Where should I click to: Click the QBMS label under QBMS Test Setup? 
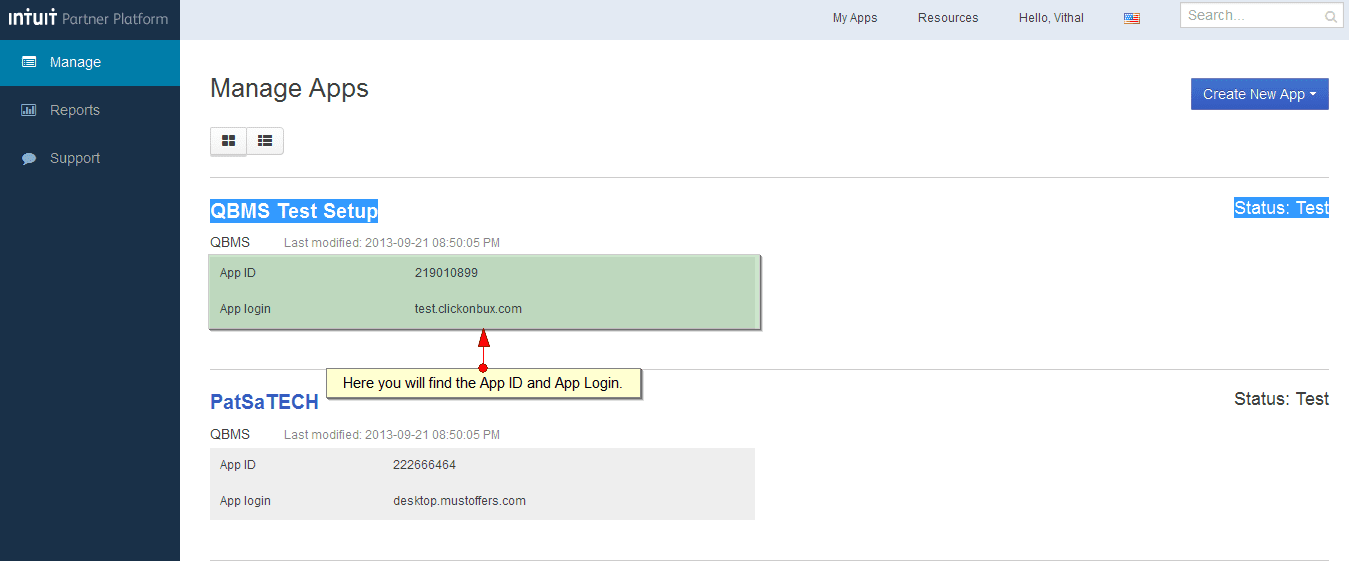tap(230, 242)
